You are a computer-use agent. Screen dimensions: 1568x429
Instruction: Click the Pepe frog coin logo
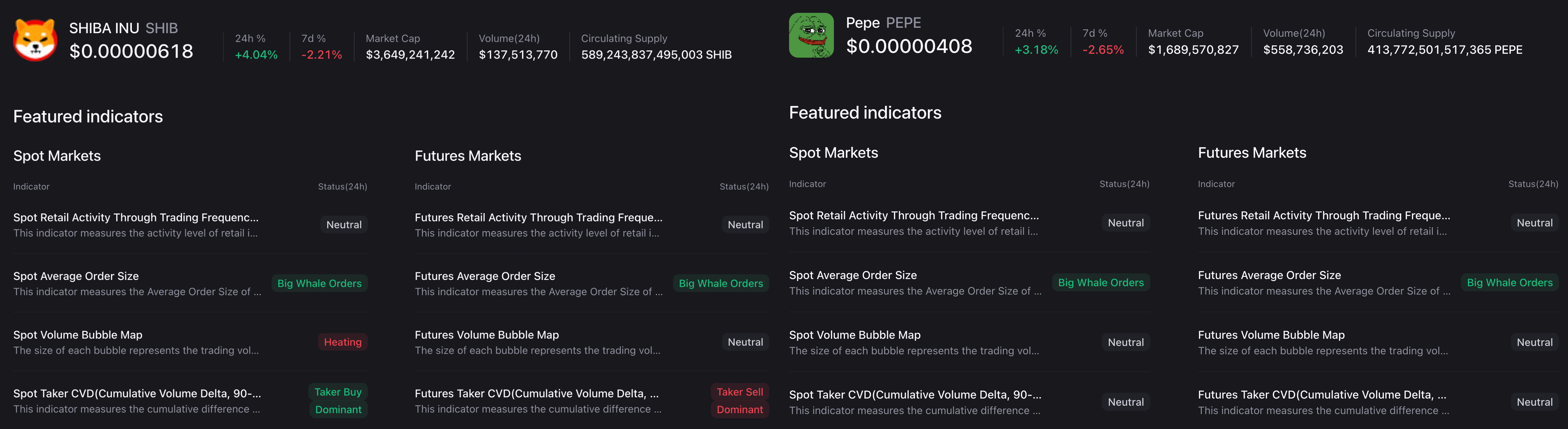click(811, 36)
